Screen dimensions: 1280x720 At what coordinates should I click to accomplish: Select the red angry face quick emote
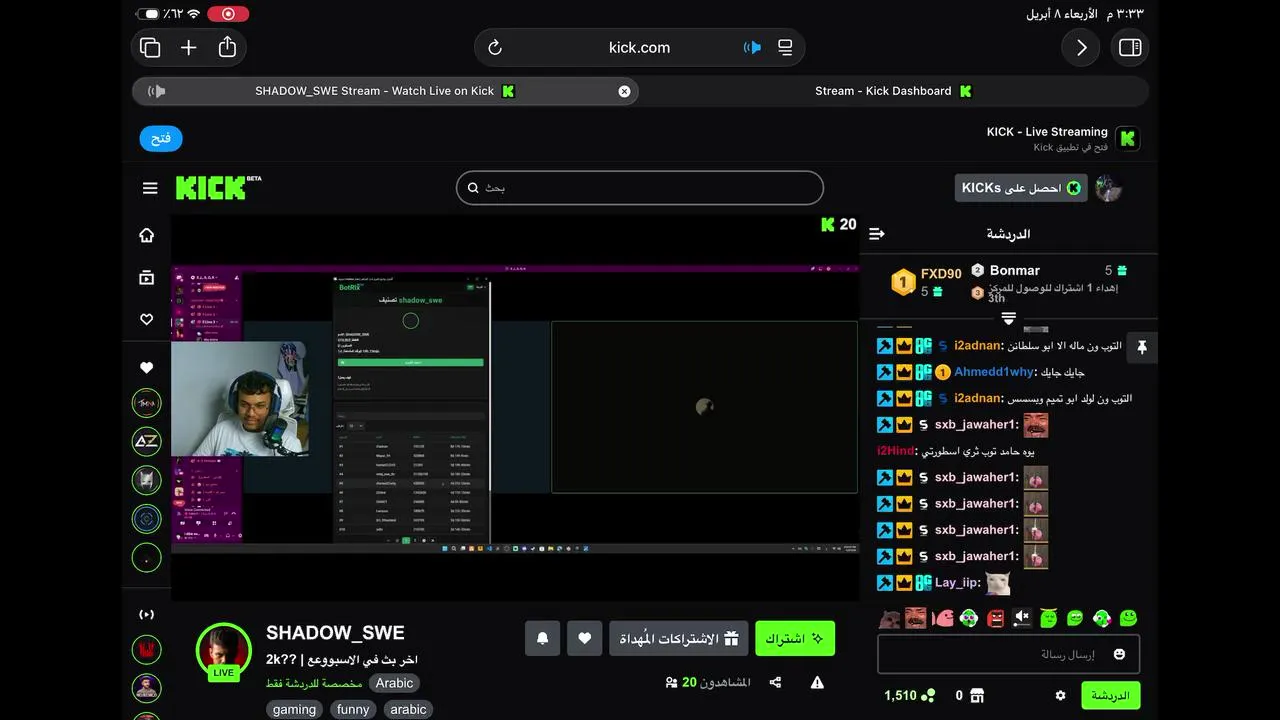point(995,618)
